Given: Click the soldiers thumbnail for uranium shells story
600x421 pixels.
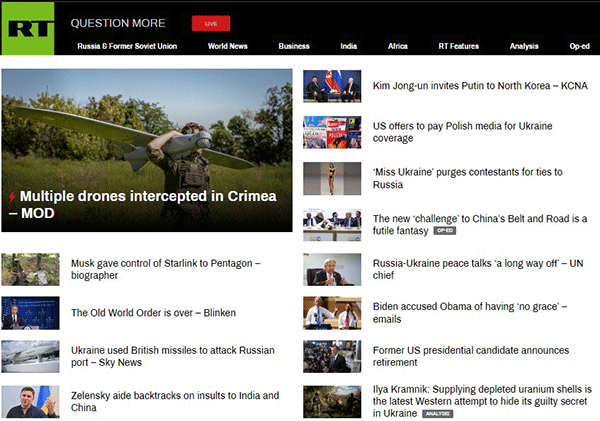Looking at the screenshot, I should click(x=332, y=402).
